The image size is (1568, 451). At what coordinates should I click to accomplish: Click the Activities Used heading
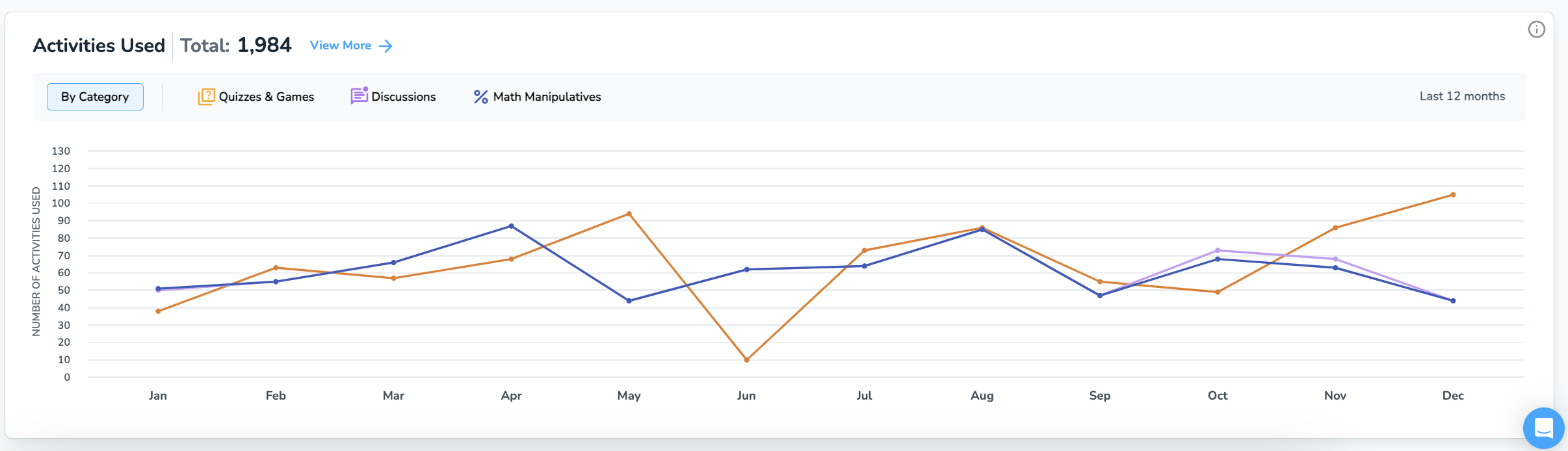pyautogui.click(x=99, y=45)
